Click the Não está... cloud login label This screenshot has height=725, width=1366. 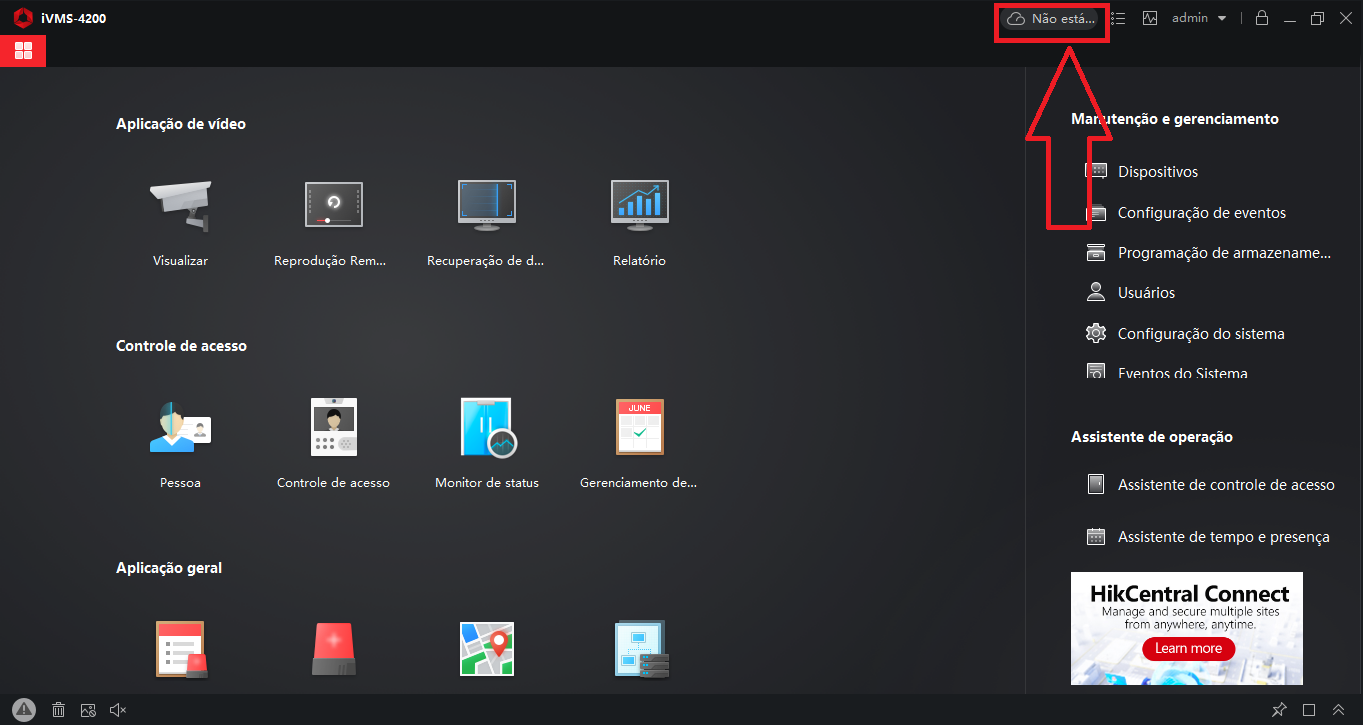(x=1063, y=18)
